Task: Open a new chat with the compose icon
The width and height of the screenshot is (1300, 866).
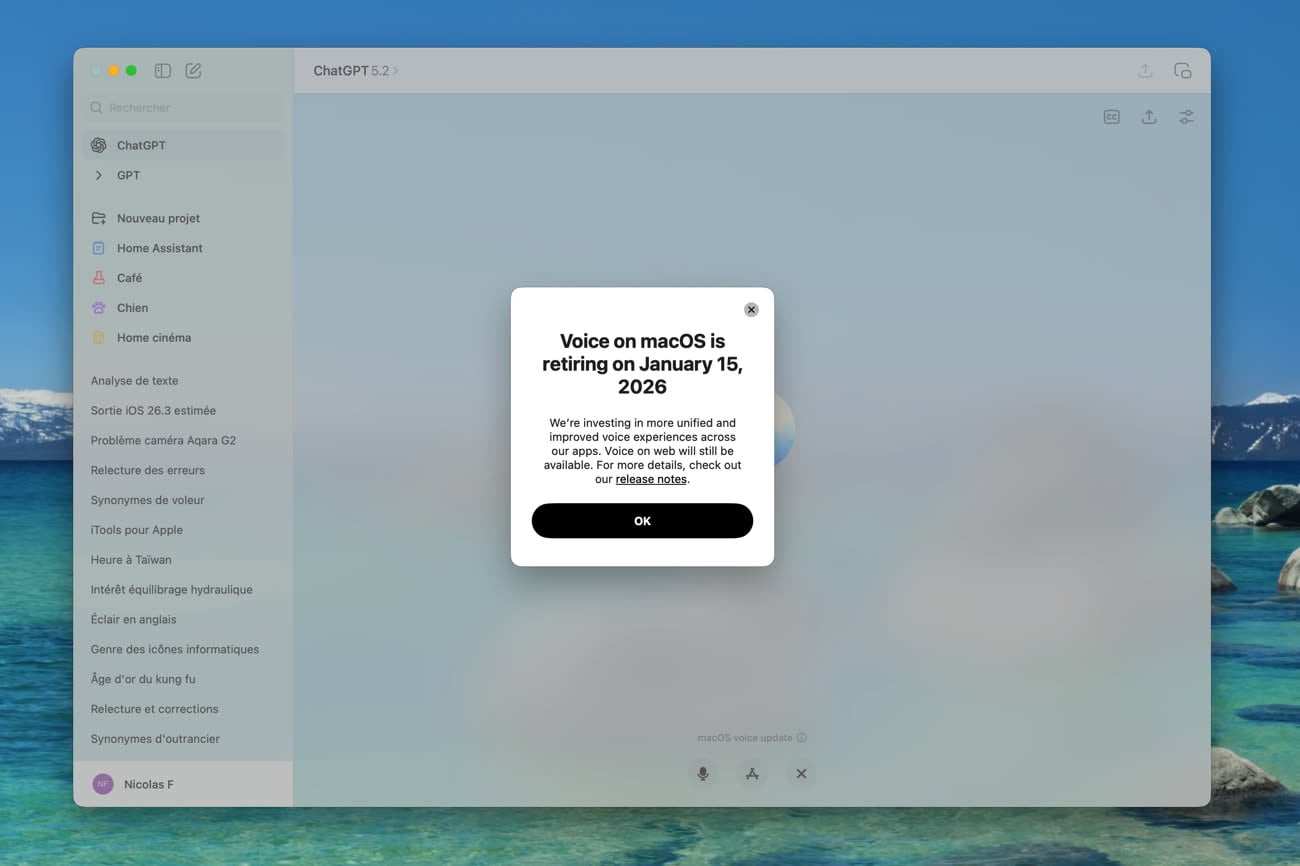Action: pos(193,70)
